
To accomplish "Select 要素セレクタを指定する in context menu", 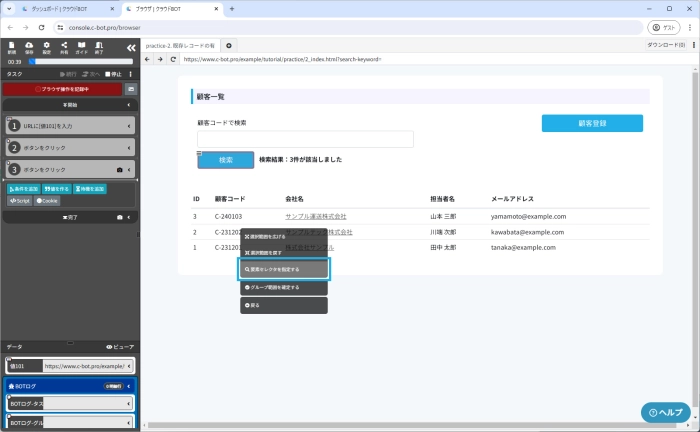I will (284, 269).
